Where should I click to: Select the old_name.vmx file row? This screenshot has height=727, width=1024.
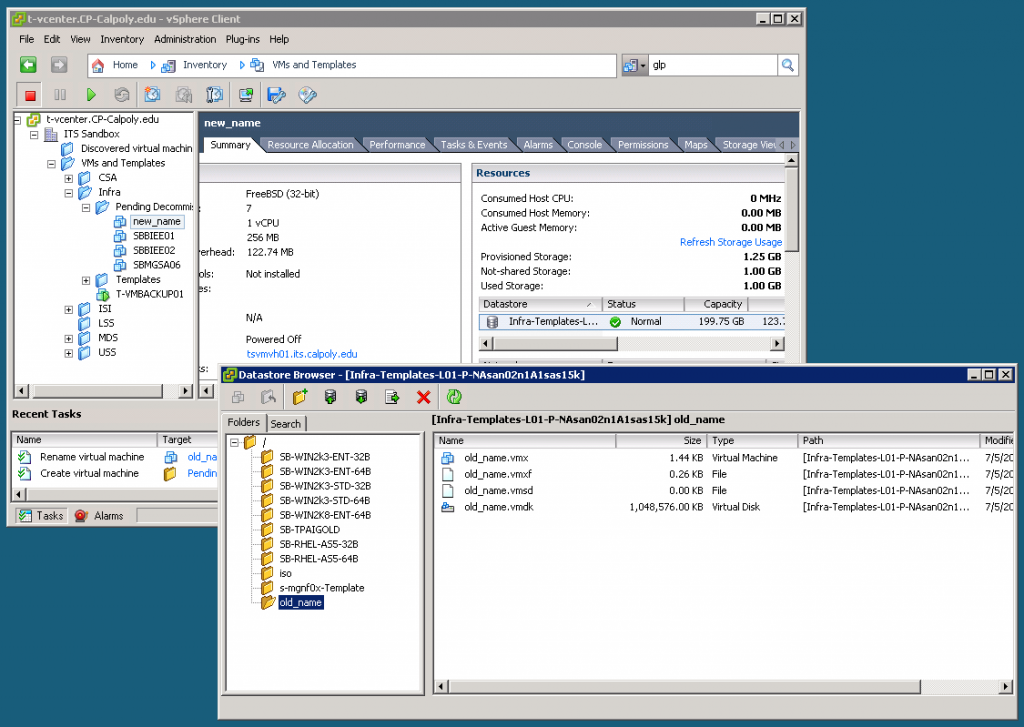click(725, 458)
